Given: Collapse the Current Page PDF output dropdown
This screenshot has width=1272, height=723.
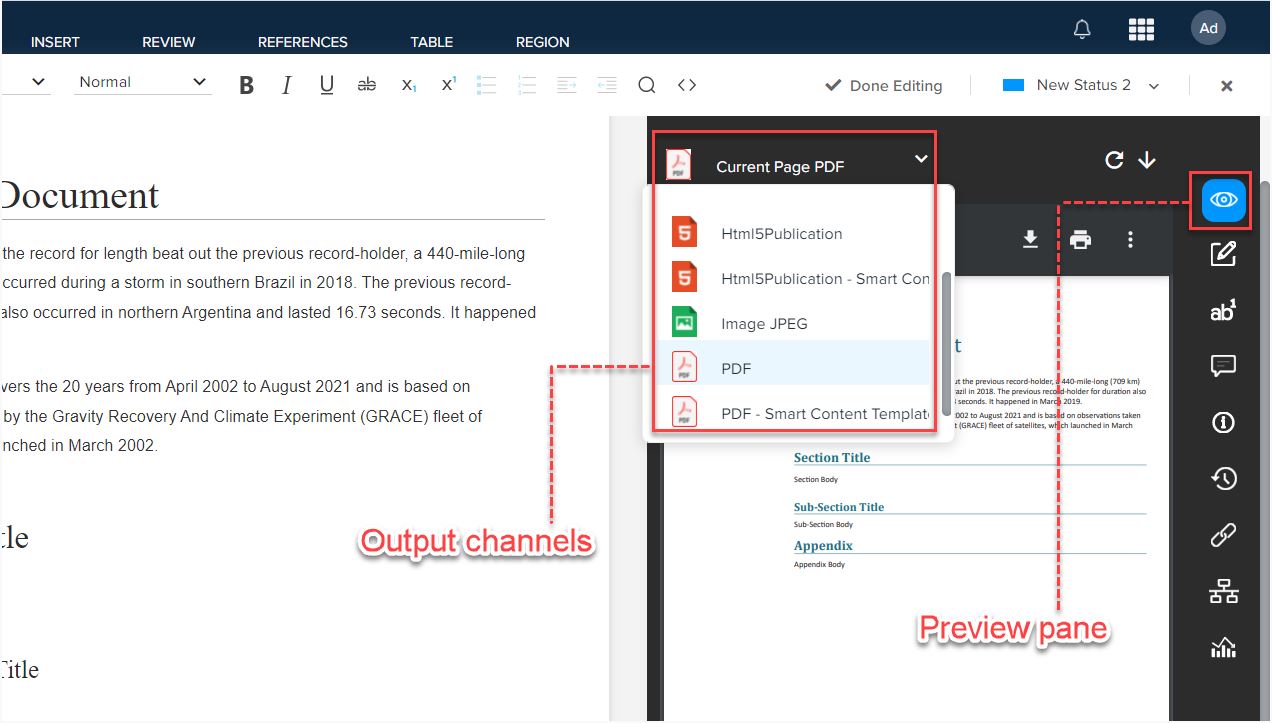Looking at the screenshot, I should coord(921,158).
